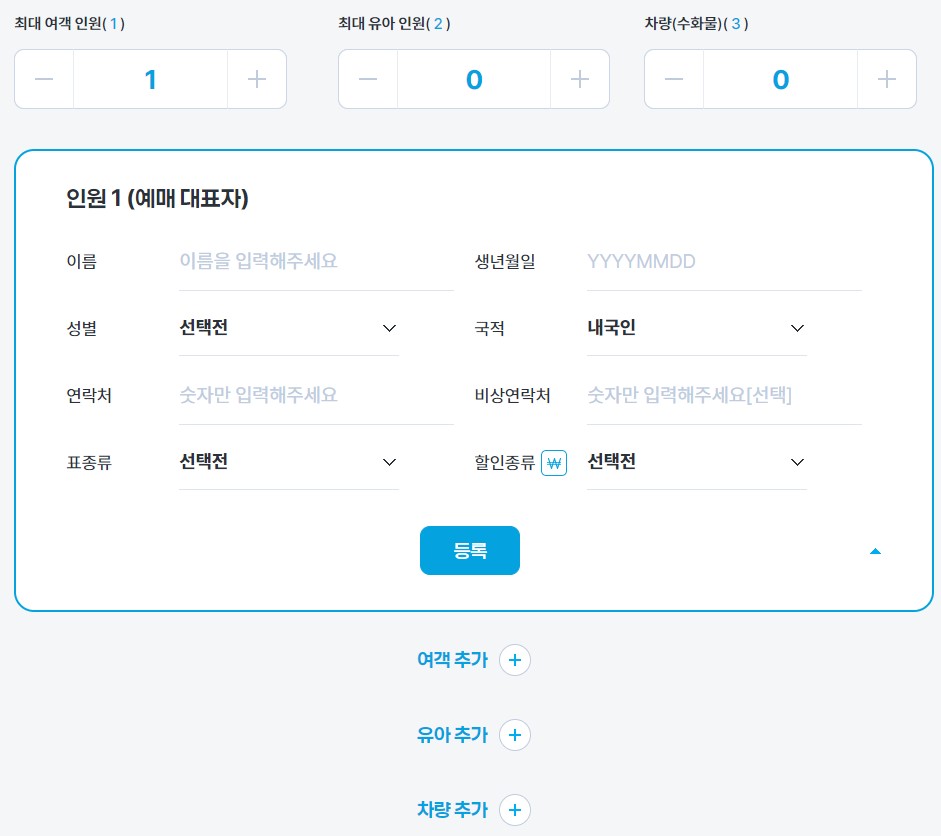Click the ₩ icon next to 할인종류

pyautogui.click(x=554, y=462)
